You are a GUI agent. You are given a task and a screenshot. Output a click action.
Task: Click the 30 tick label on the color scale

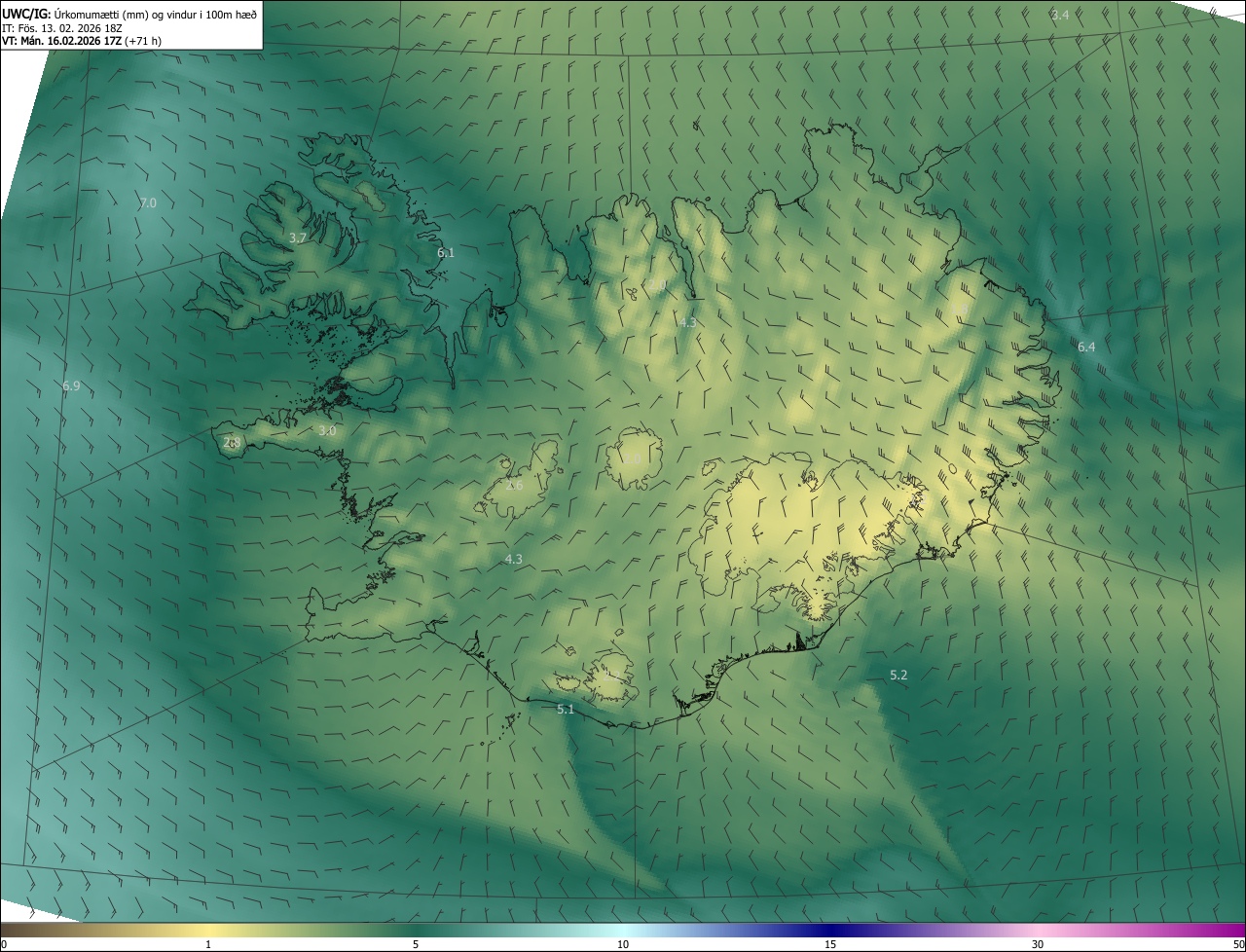1038,944
